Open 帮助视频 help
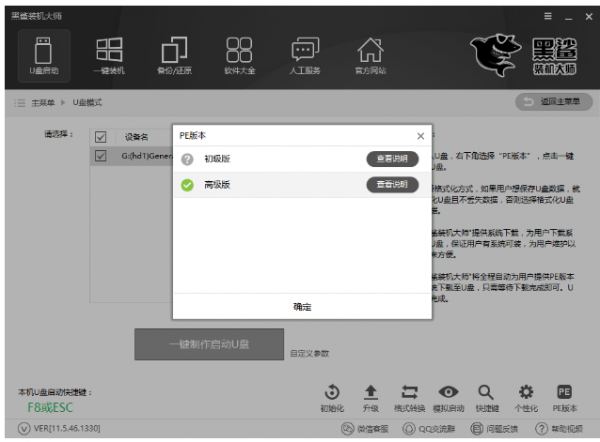 tap(559, 429)
